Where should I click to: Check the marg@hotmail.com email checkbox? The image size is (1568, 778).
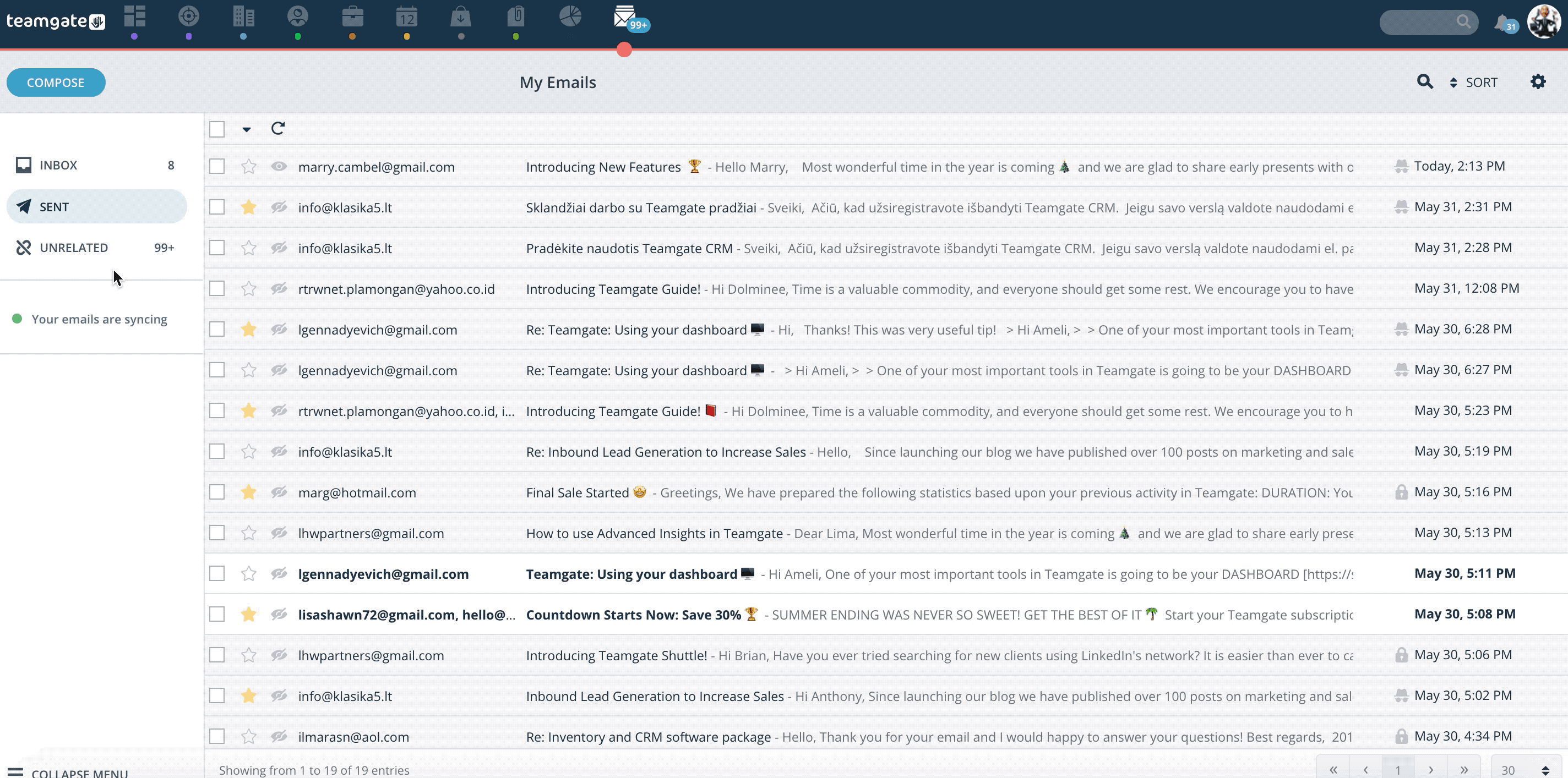(217, 492)
